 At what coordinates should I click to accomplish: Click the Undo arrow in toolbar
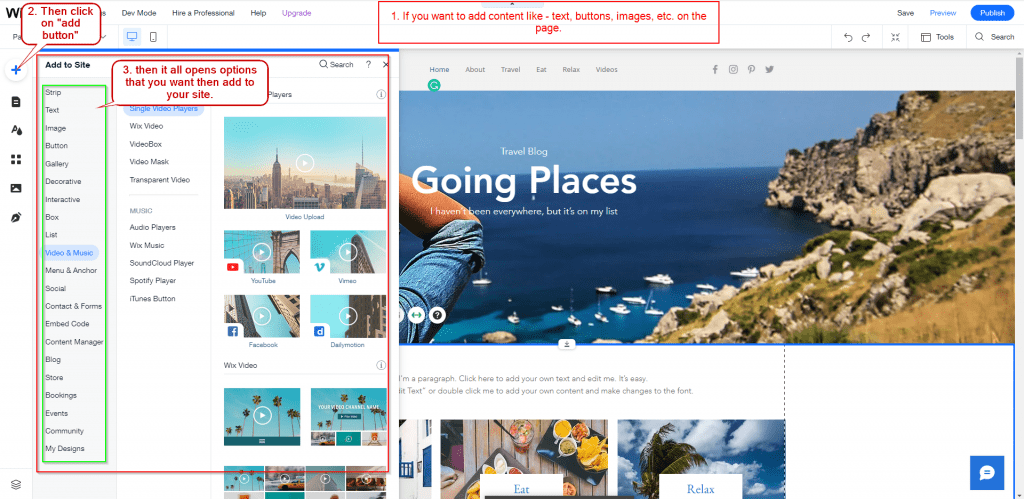point(848,37)
